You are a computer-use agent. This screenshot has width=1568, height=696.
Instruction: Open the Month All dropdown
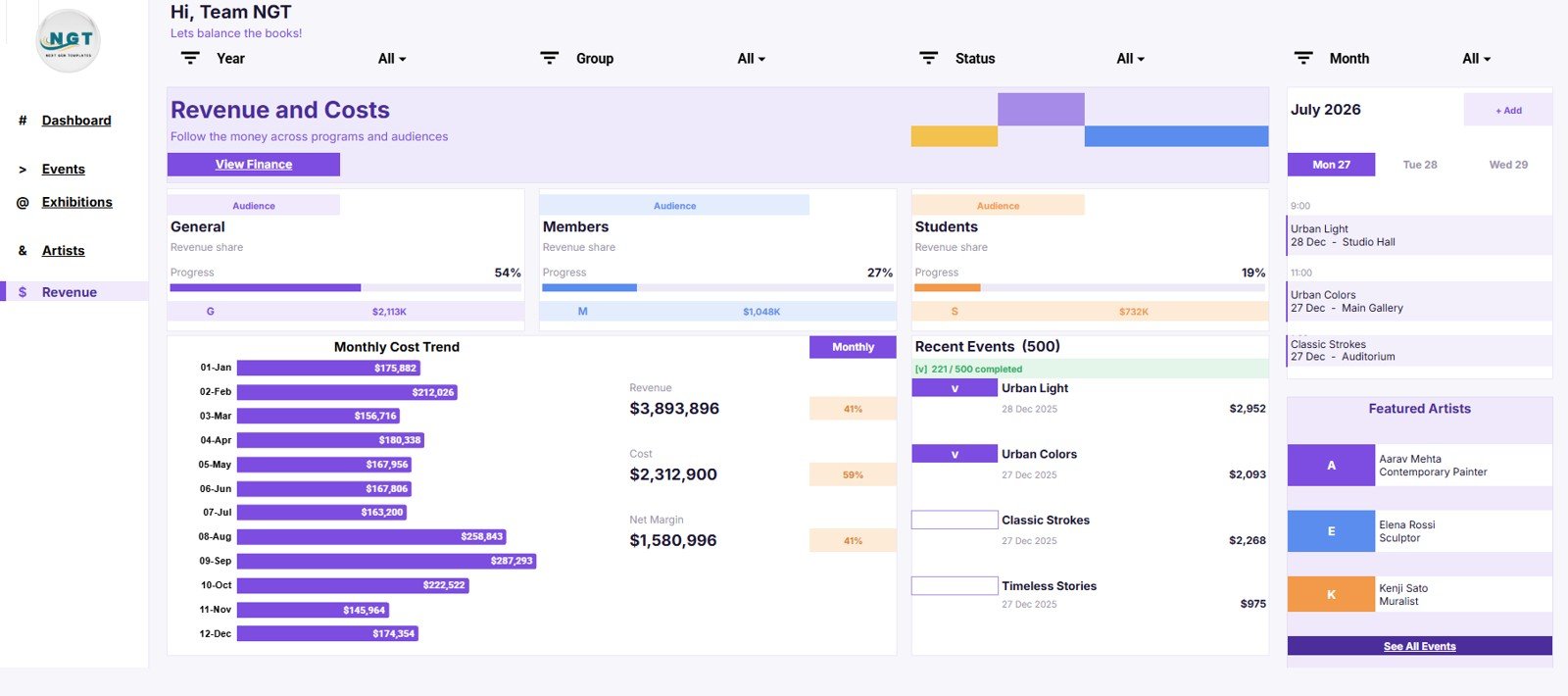tap(1476, 59)
